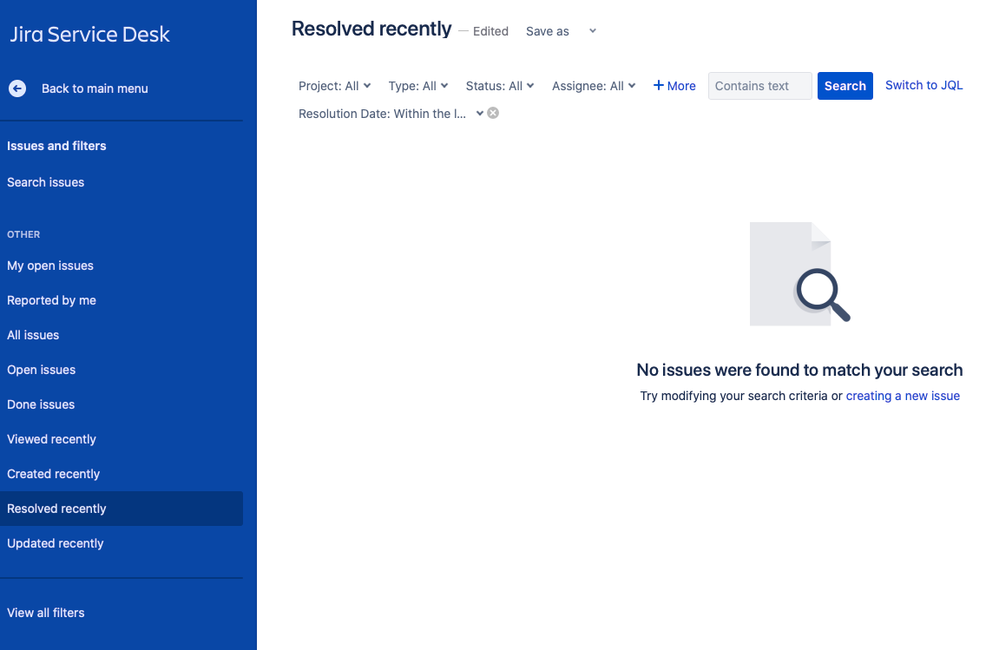
Task: Click the Edited status label
Action: pos(491,31)
